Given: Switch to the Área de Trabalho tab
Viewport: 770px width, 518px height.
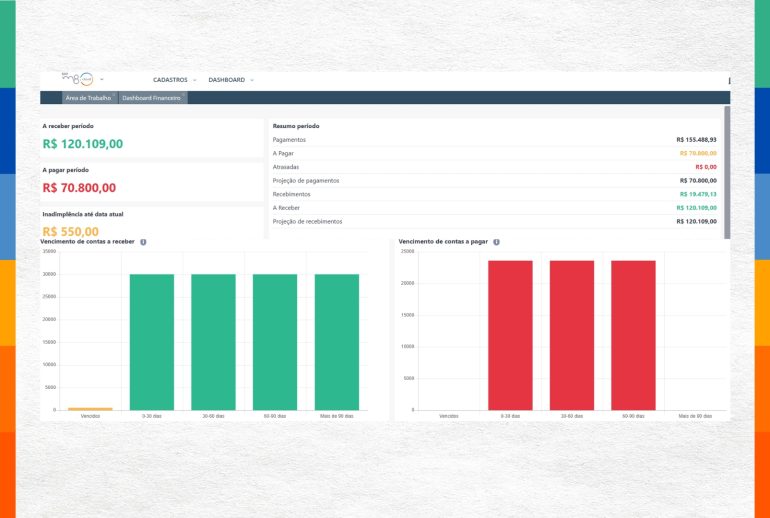Looking at the screenshot, I should pos(88,98).
